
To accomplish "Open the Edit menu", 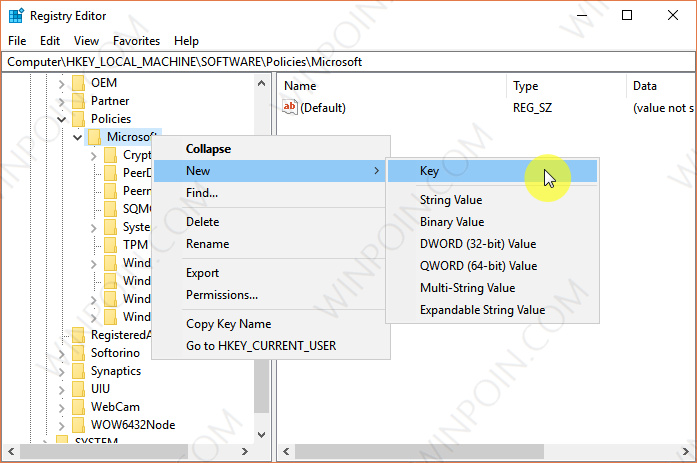I will [50, 41].
